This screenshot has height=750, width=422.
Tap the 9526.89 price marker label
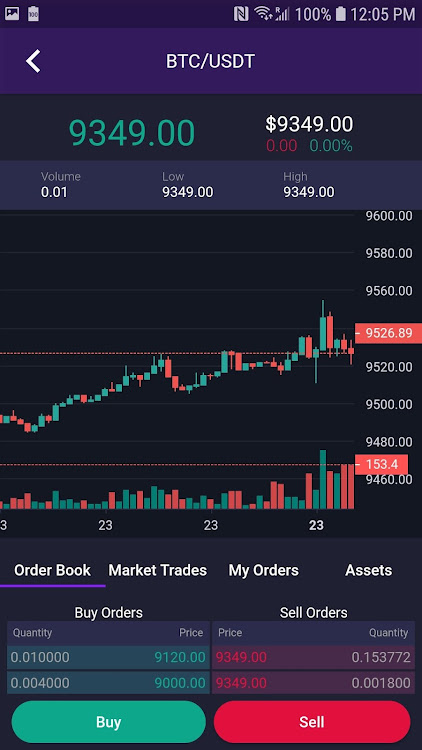coord(388,333)
